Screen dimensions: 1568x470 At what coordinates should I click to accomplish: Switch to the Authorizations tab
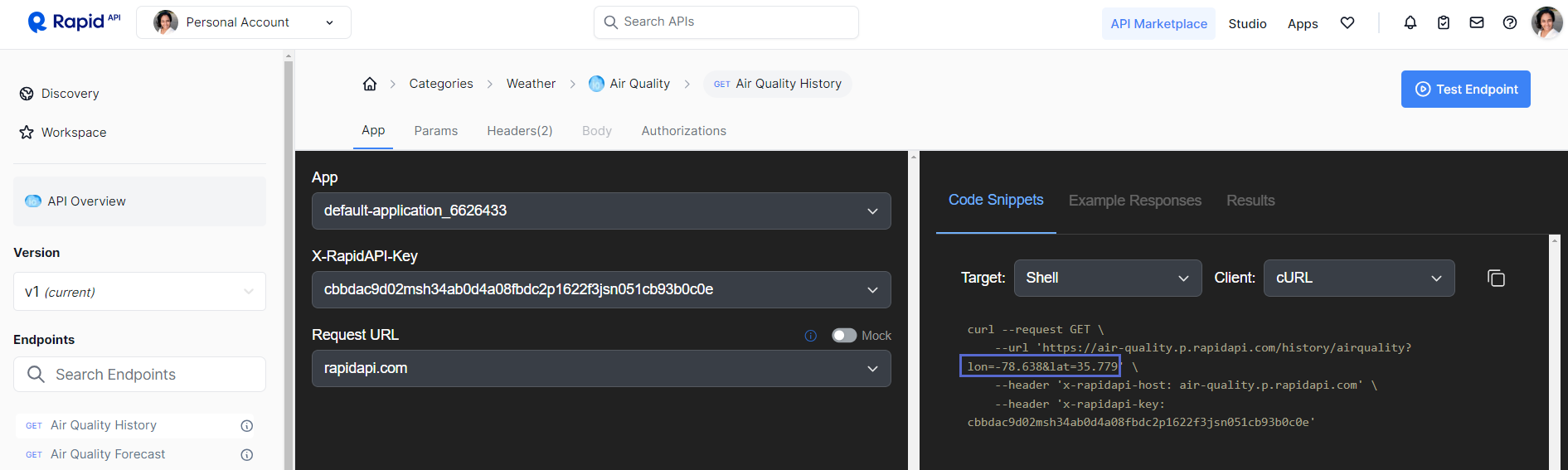click(x=683, y=131)
